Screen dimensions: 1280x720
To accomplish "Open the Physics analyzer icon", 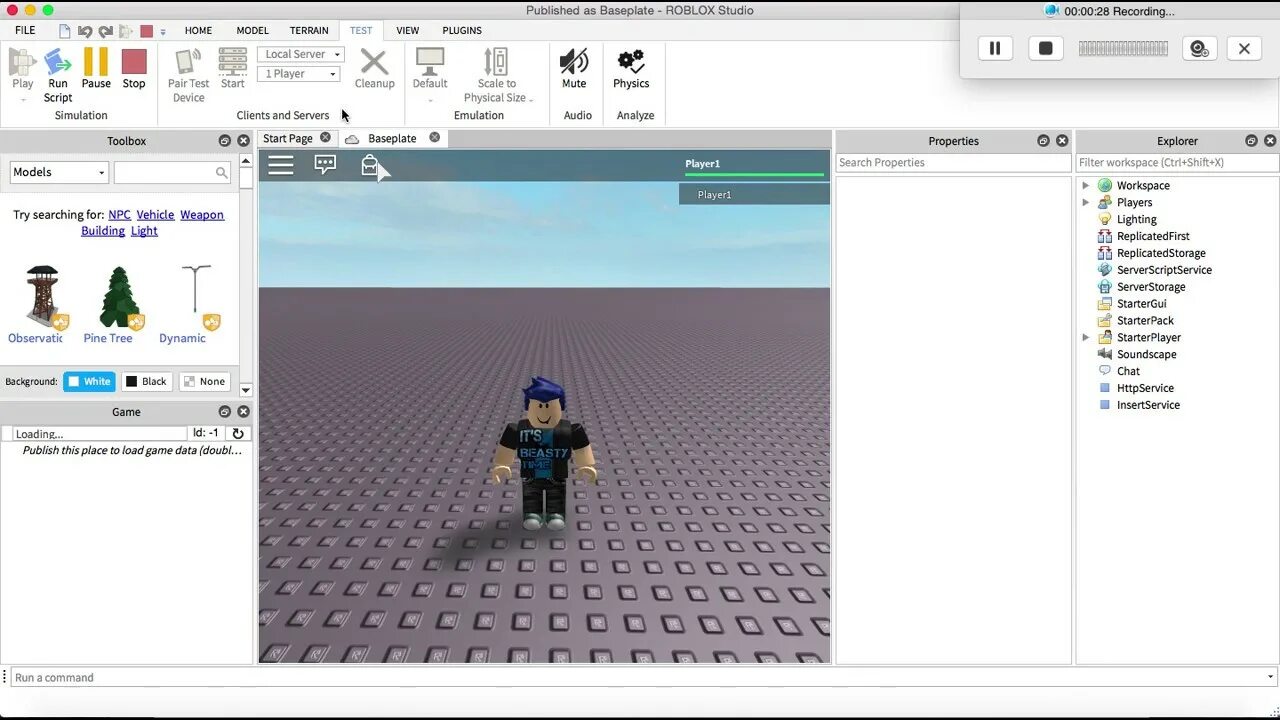I will (x=631, y=62).
